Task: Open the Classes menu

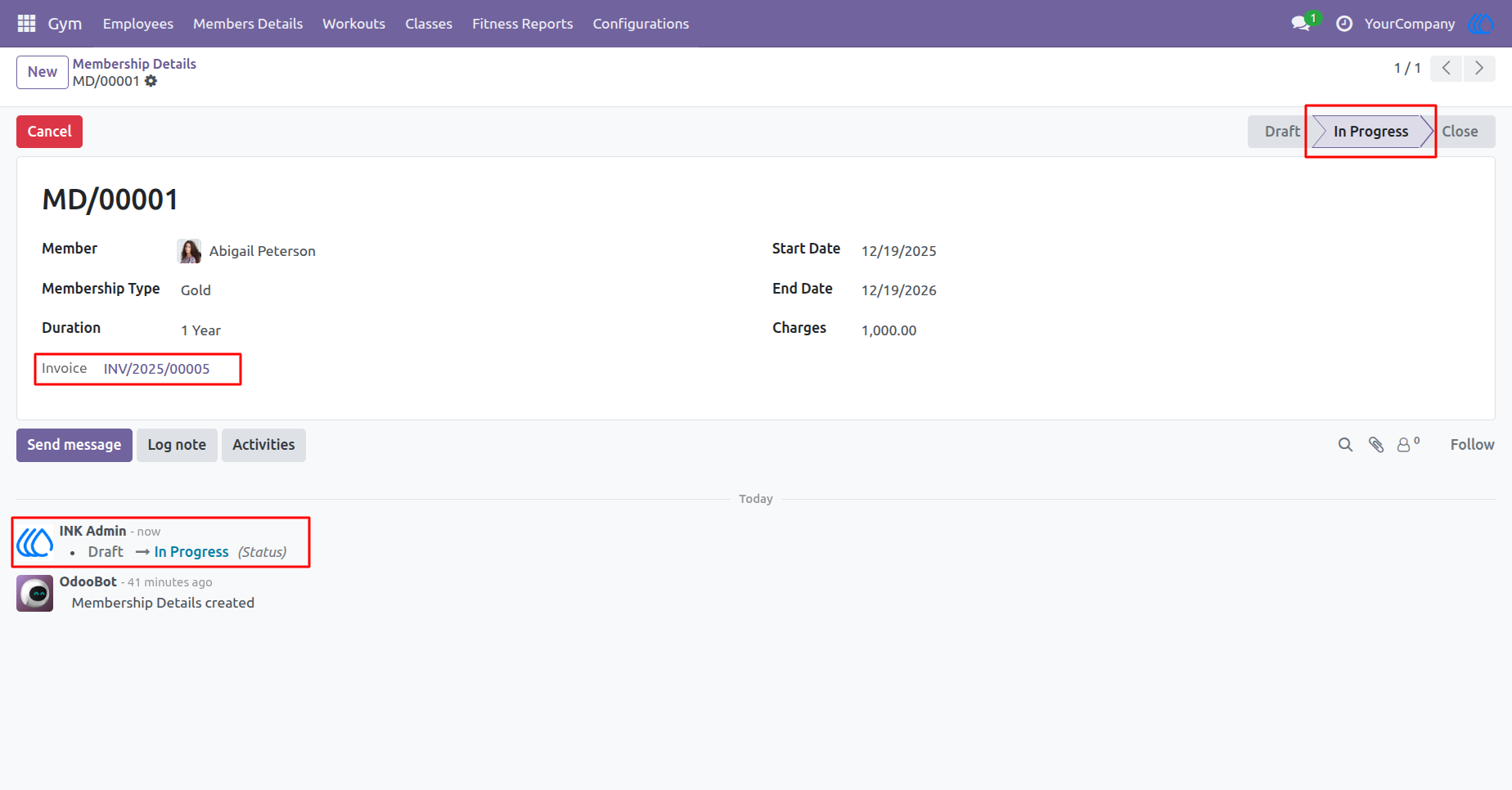Action: (429, 24)
